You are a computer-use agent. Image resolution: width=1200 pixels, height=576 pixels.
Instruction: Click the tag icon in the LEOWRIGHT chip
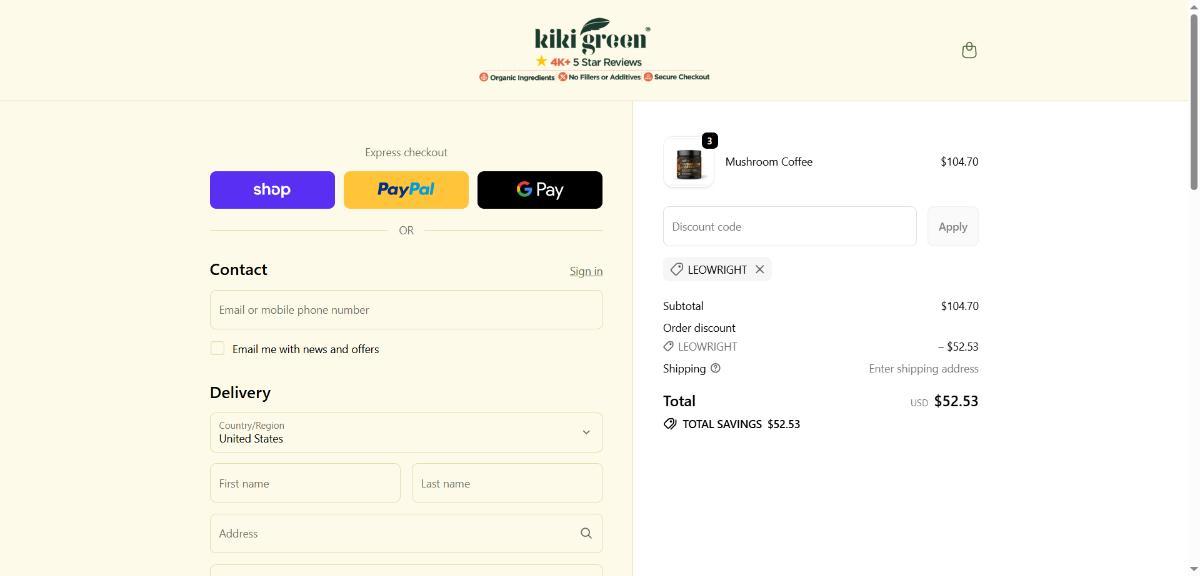[x=677, y=269]
